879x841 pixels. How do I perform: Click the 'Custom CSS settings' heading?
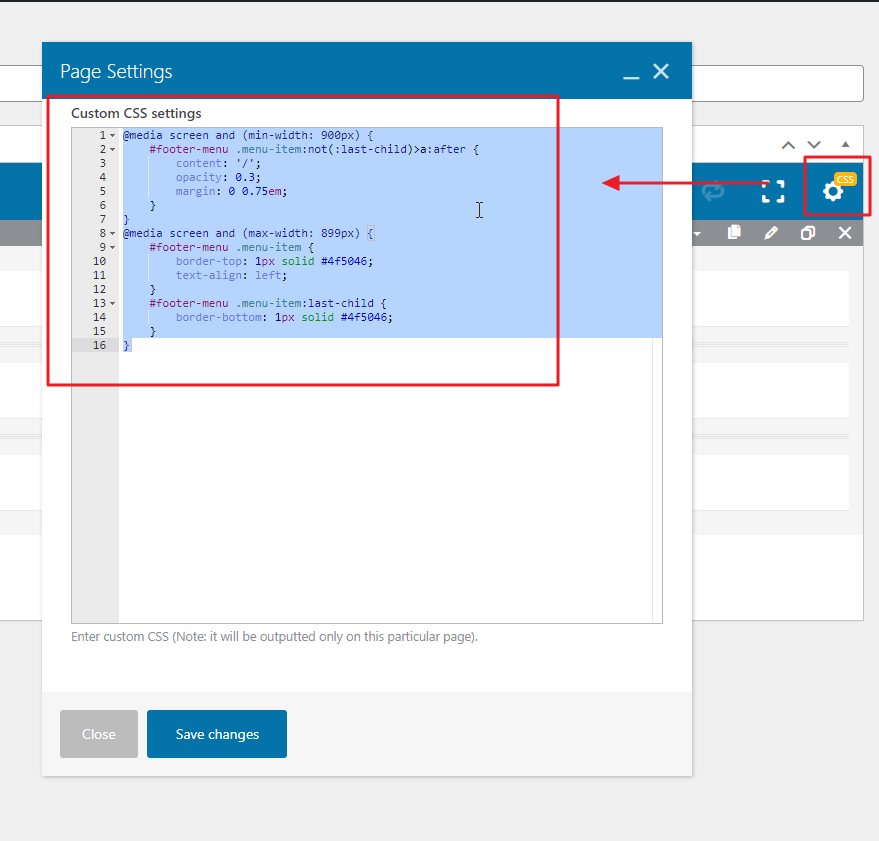point(136,113)
